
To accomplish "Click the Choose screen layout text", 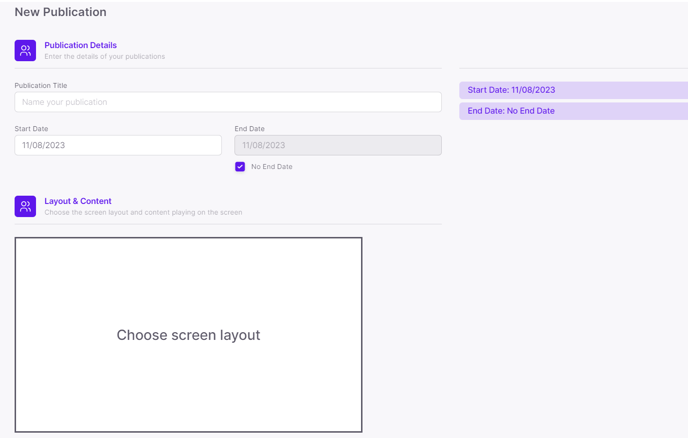I will pyautogui.click(x=188, y=335).
